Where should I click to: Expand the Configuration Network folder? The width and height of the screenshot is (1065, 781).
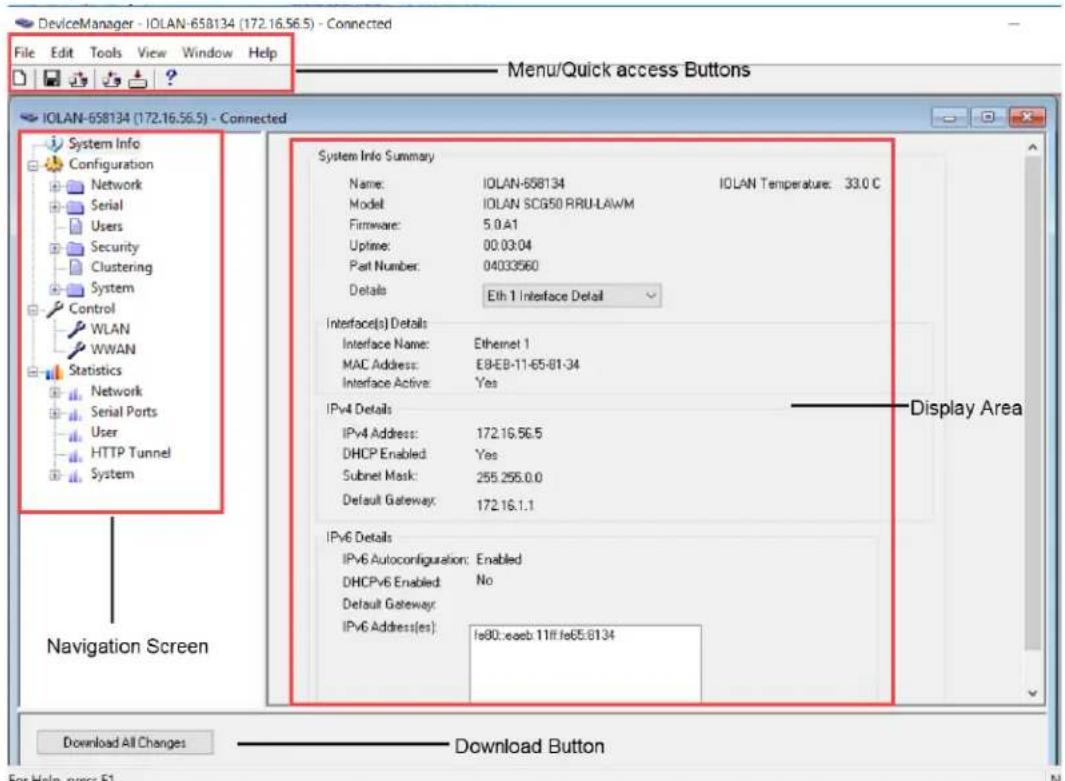55,186
